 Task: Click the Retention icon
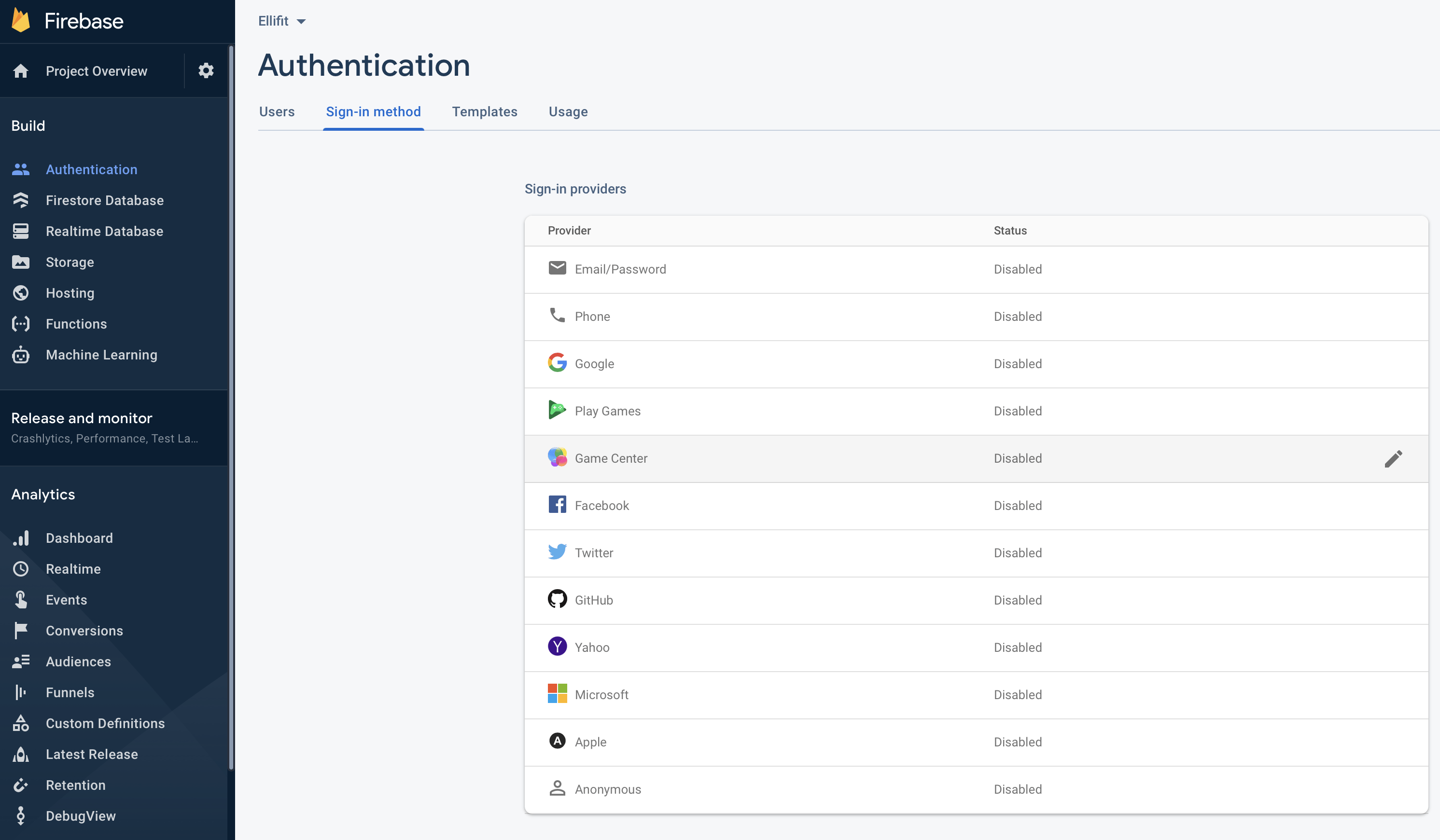tap(21, 785)
